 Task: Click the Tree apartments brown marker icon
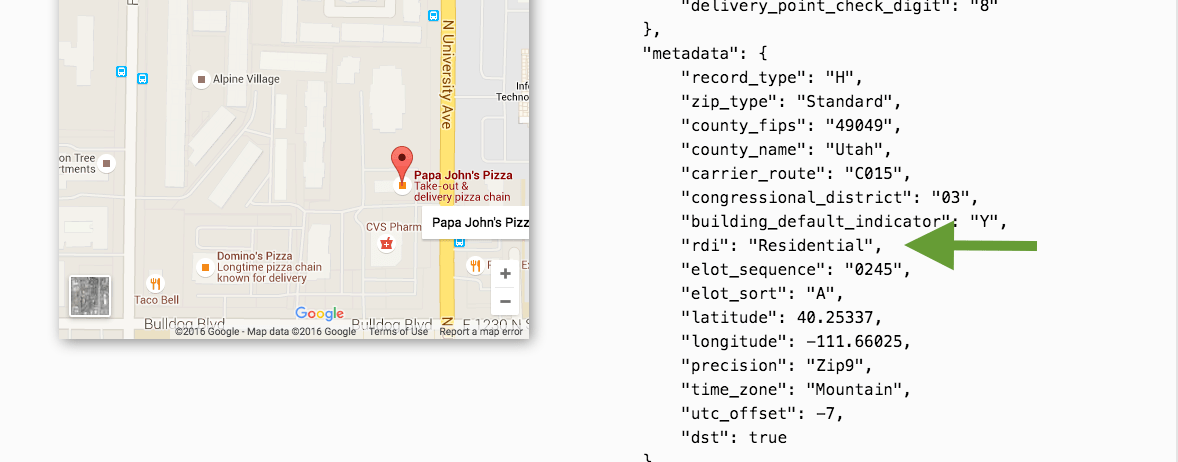107,163
